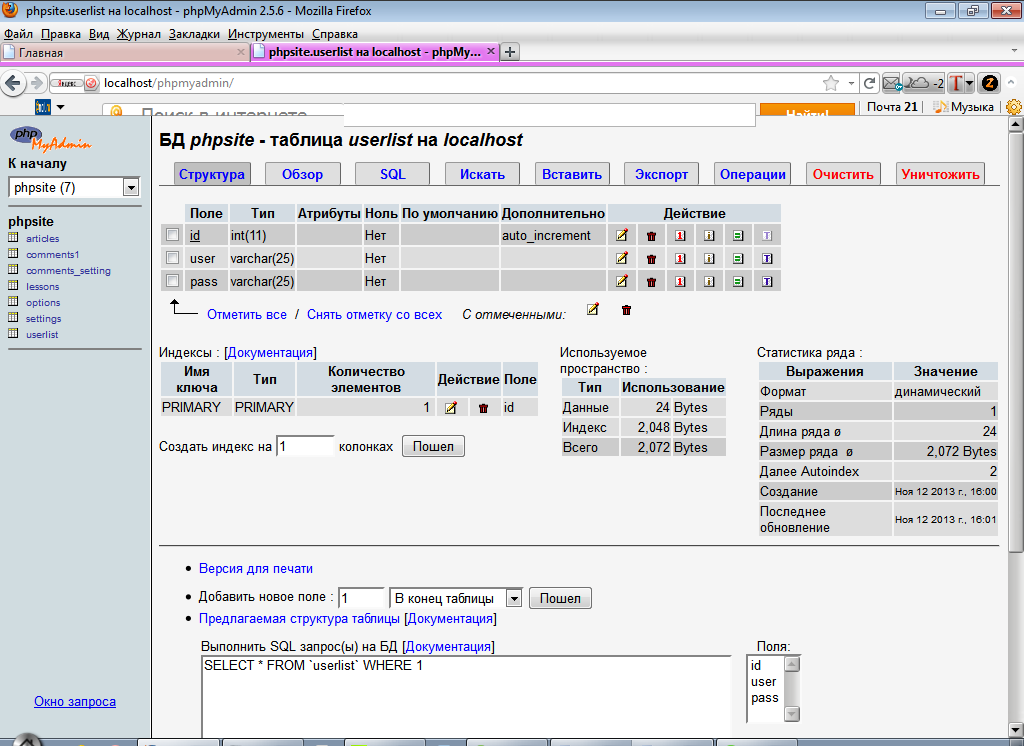Image resolution: width=1024 pixels, height=746 pixels.
Task: Switch to the Обзор tab
Action: 302,174
